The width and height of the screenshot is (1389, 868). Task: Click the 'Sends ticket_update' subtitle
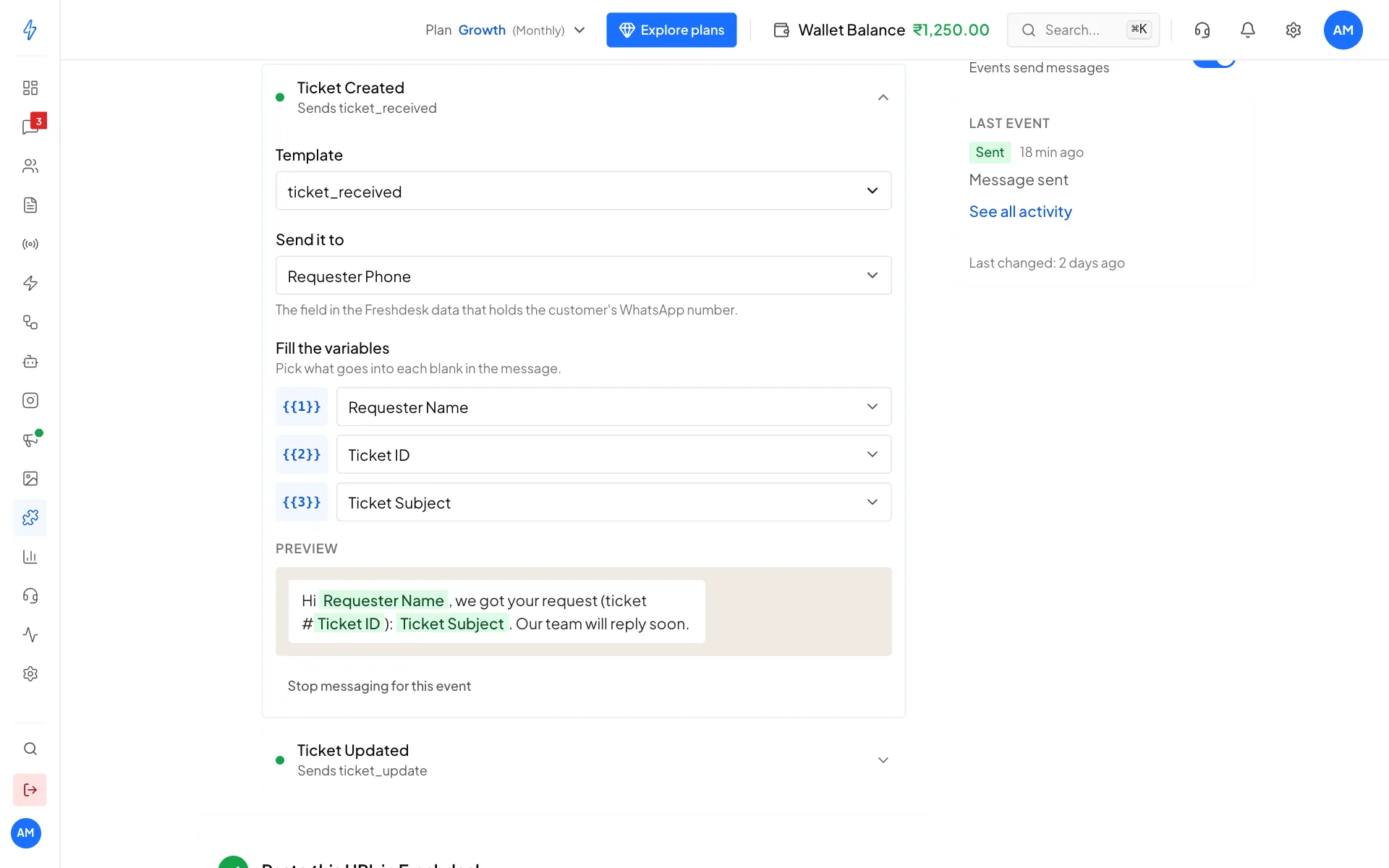362,770
